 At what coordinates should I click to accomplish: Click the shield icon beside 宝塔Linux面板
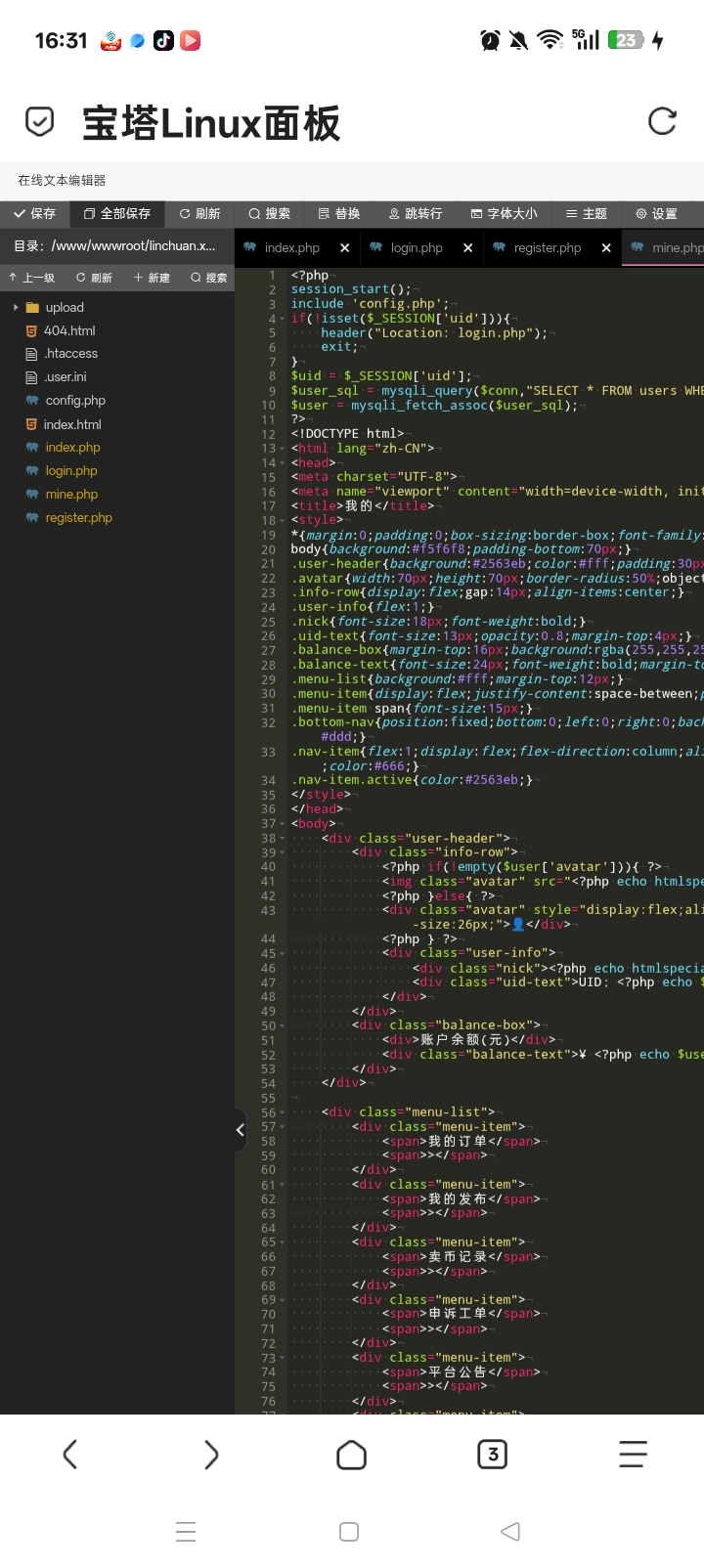click(39, 122)
